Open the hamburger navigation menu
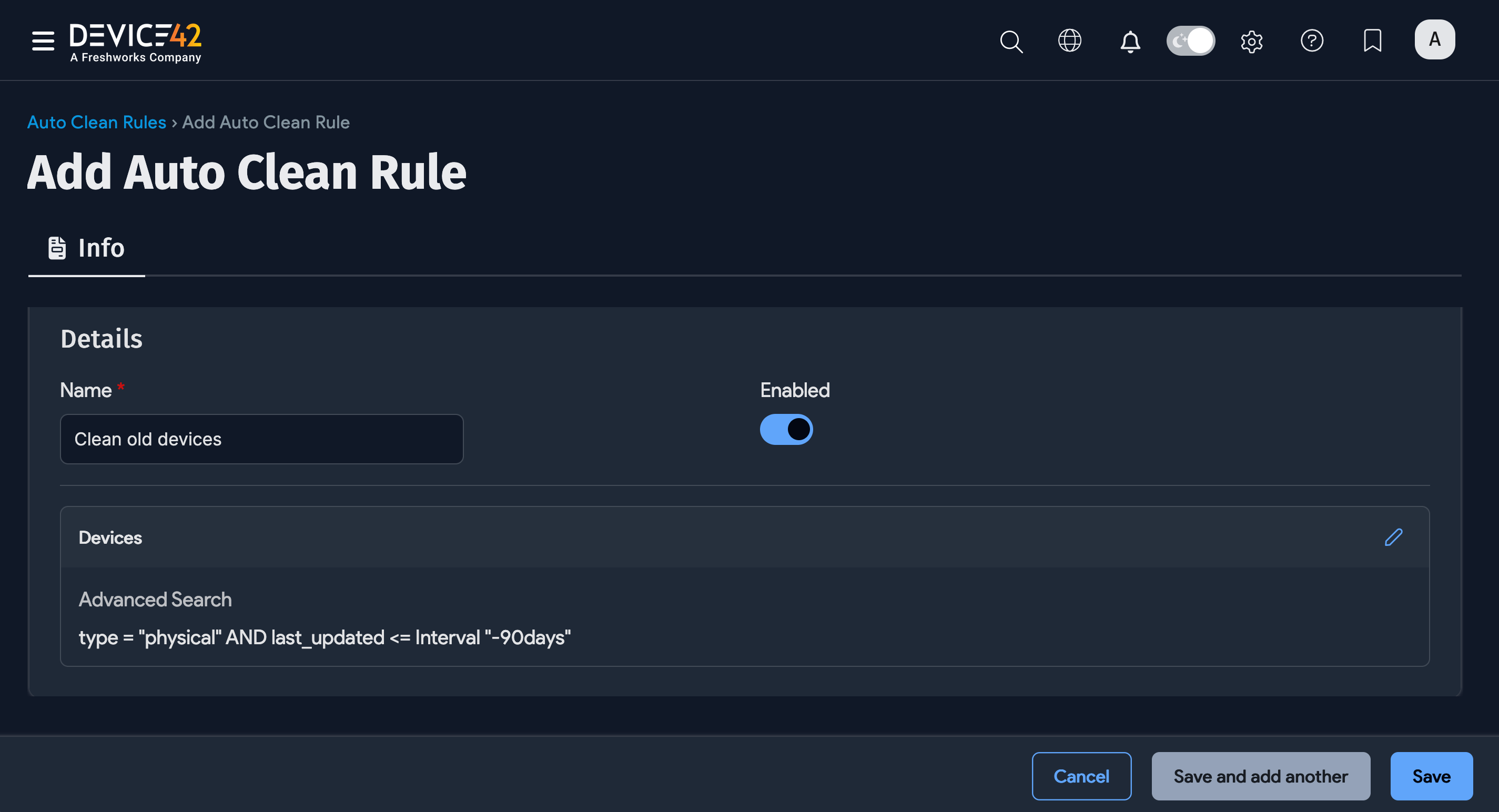The width and height of the screenshot is (1499, 812). pos(43,40)
